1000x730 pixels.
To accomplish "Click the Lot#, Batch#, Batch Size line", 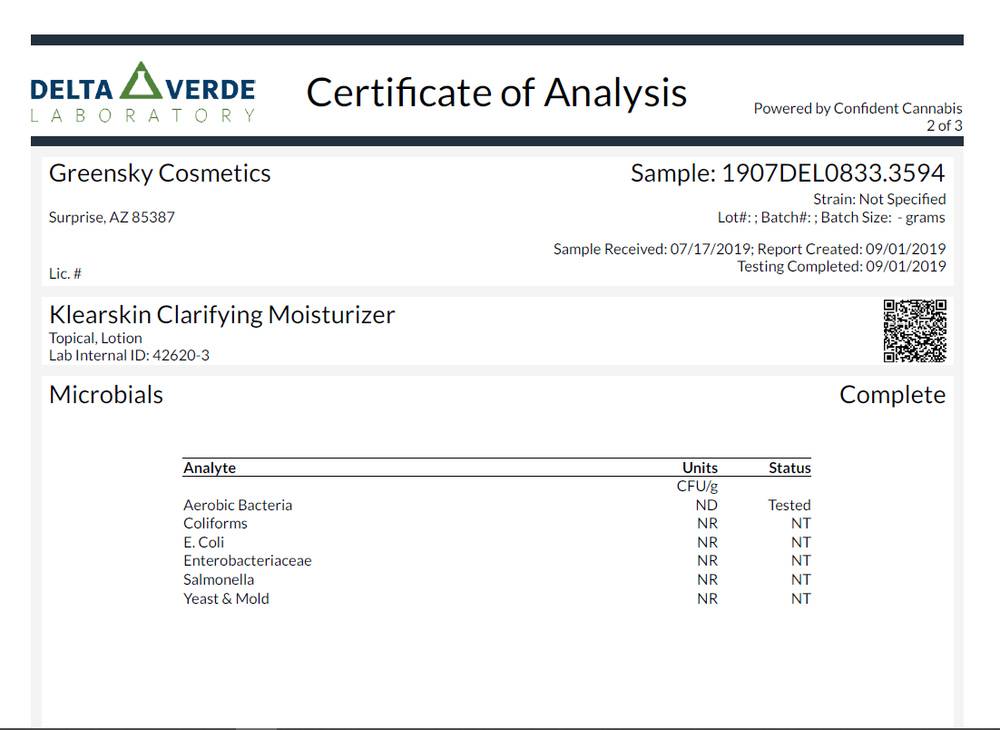I will coord(832,217).
